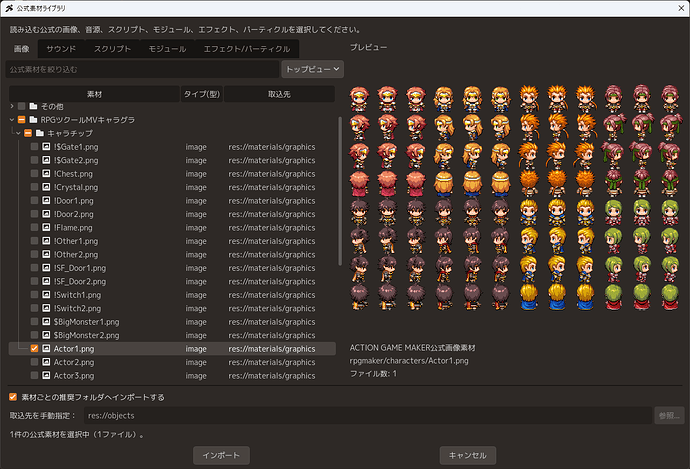The image size is (690, 469).
Task: Click the folder icon for RPGツクールMVキャラグラ
Action: click(x=33, y=120)
